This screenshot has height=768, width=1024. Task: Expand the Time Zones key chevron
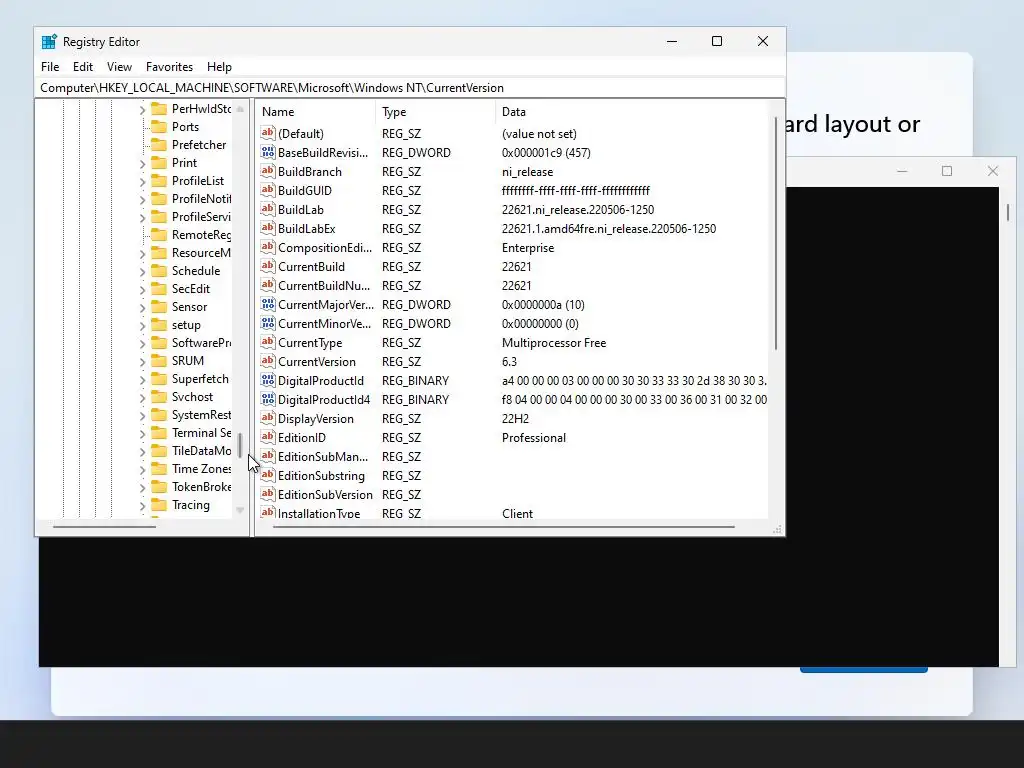[x=142, y=470]
